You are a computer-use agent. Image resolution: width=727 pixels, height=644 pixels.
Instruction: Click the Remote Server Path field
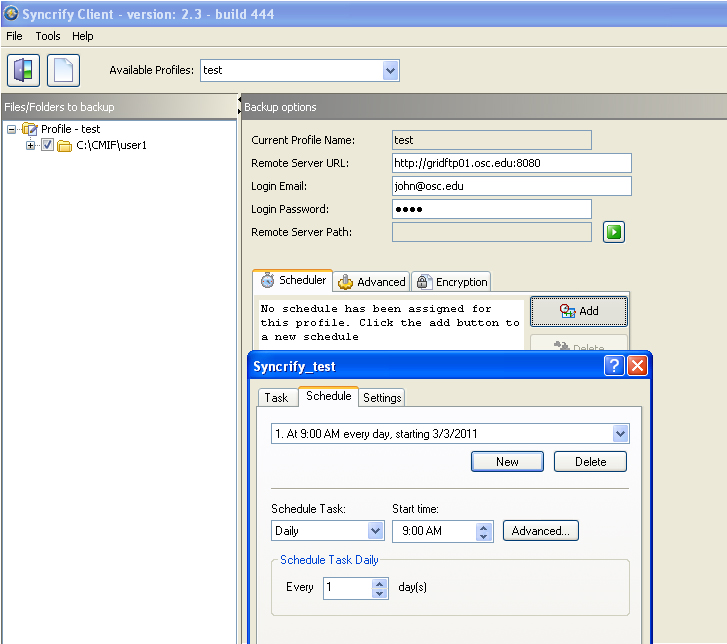[491, 232]
